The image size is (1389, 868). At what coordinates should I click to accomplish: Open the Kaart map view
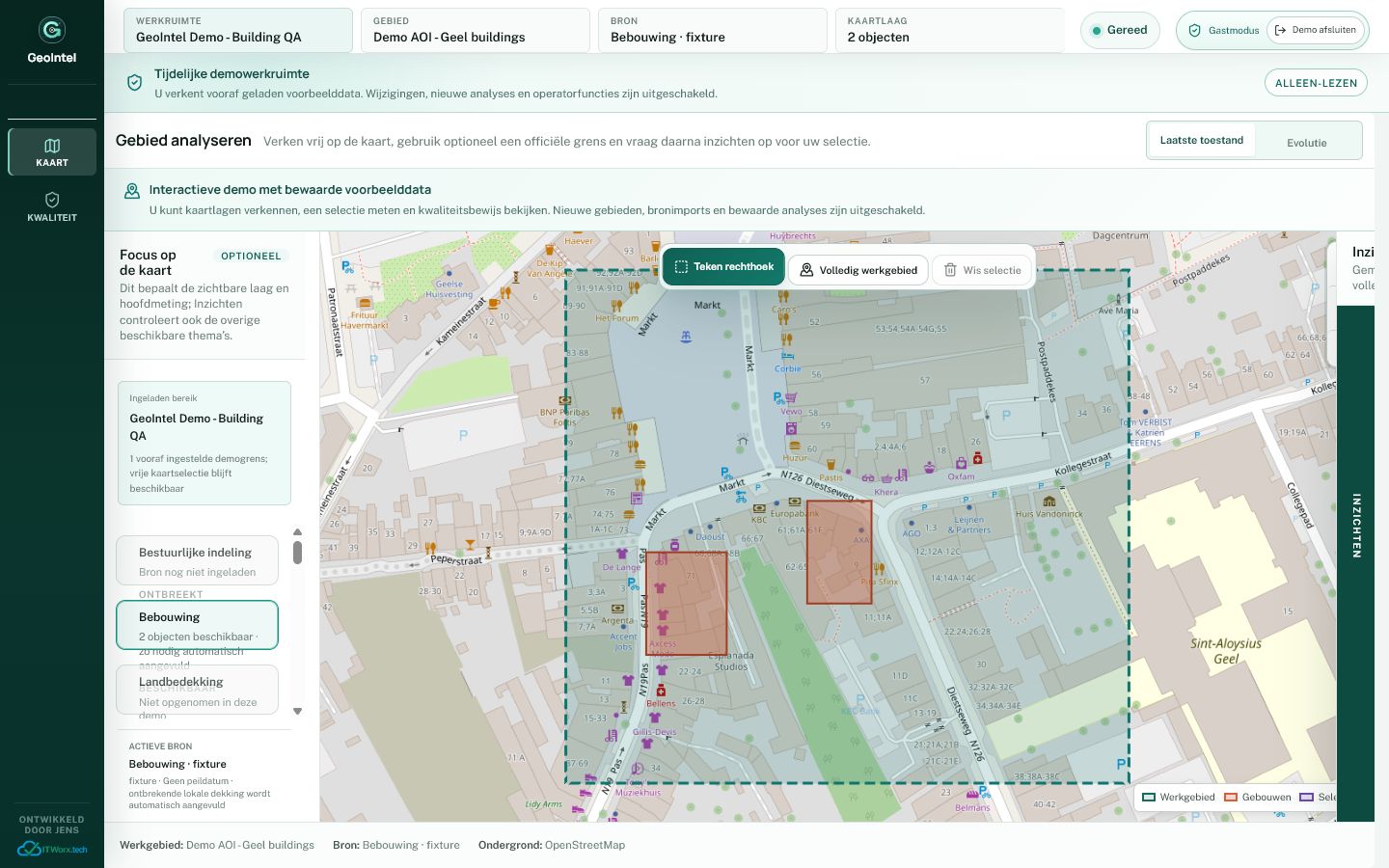(52, 151)
